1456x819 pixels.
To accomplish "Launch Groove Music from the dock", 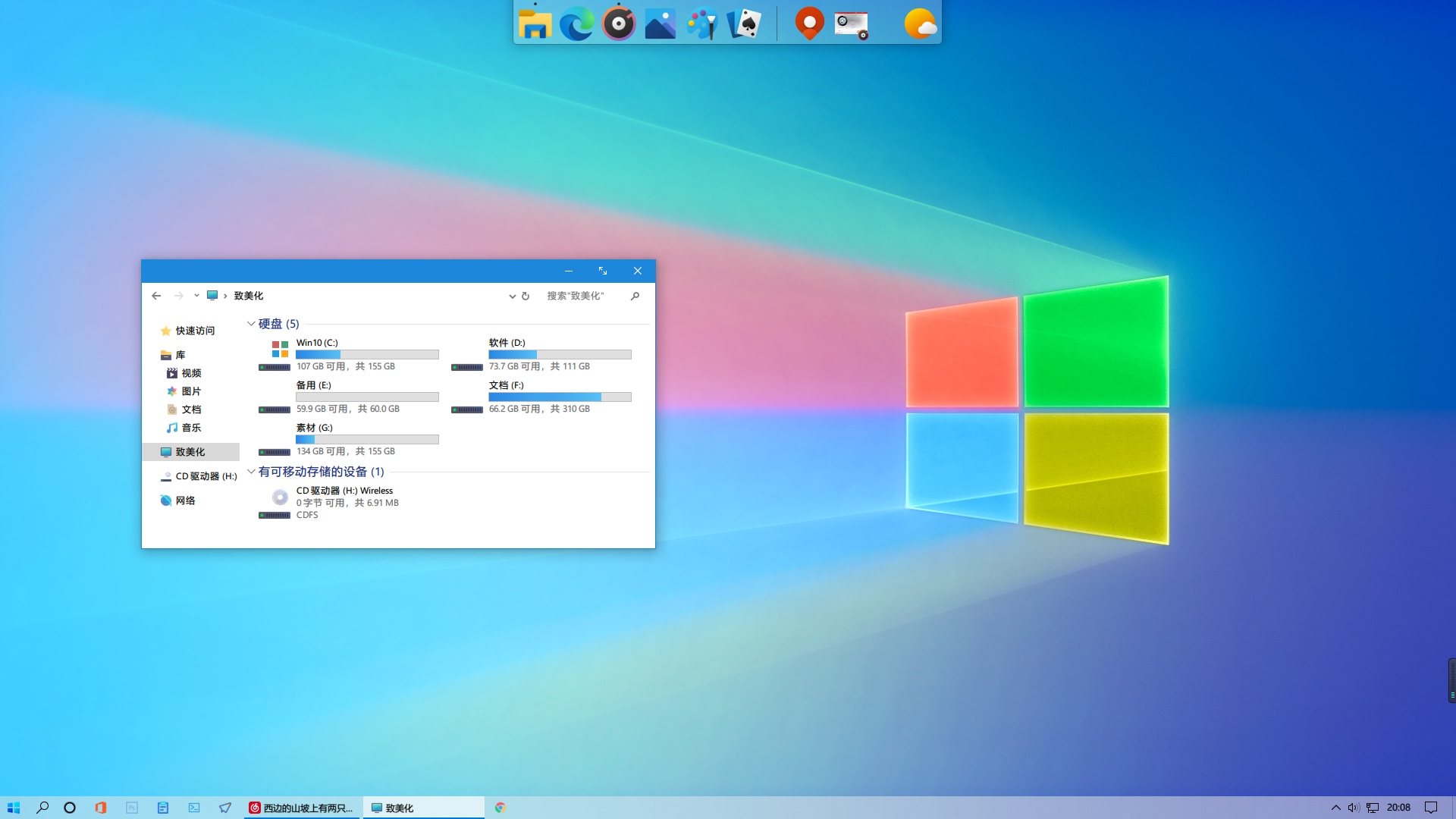I will pos(619,24).
